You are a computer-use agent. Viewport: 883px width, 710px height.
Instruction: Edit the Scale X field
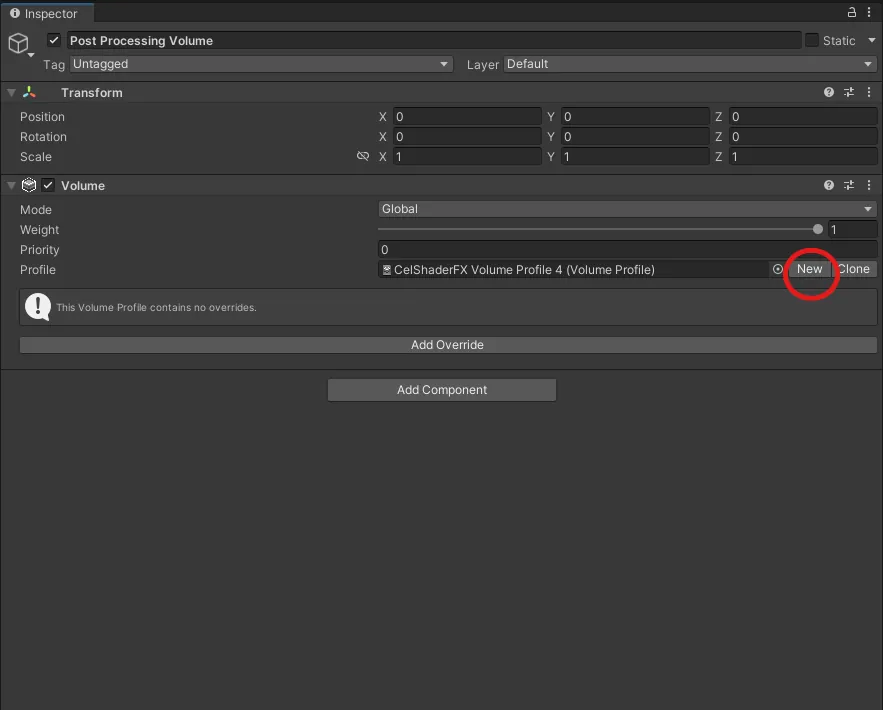pyautogui.click(x=467, y=157)
